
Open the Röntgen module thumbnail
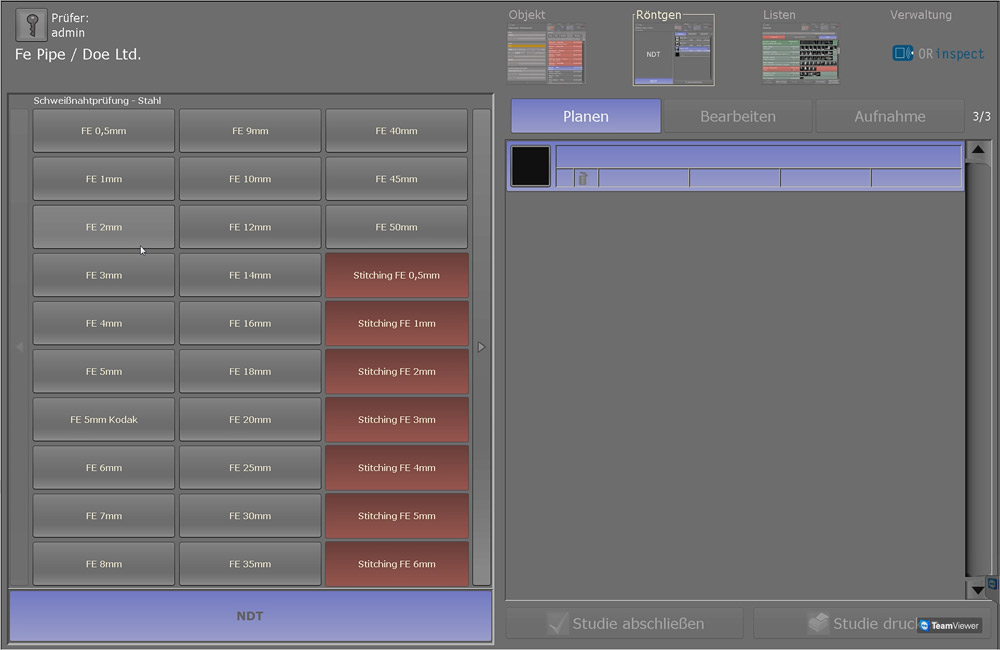pyautogui.click(x=673, y=50)
